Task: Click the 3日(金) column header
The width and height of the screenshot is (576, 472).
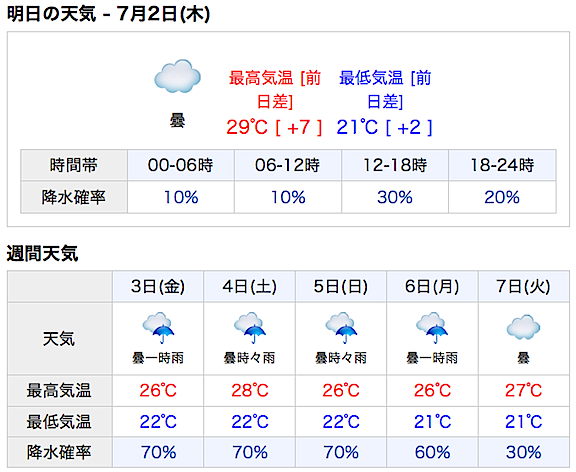Action: (158, 287)
